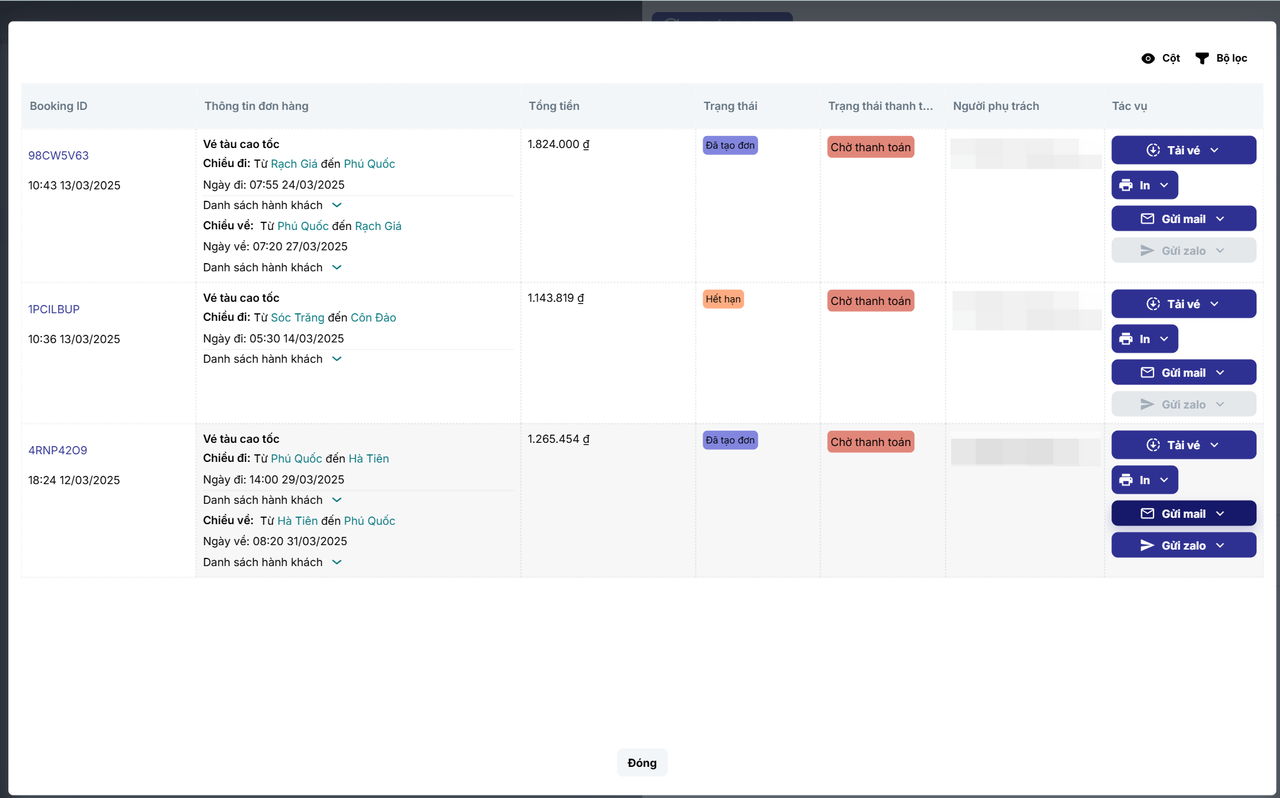
Task: Click the total amount 1.824.000 ₫
Action: pyautogui.click(x=559, y=144)
